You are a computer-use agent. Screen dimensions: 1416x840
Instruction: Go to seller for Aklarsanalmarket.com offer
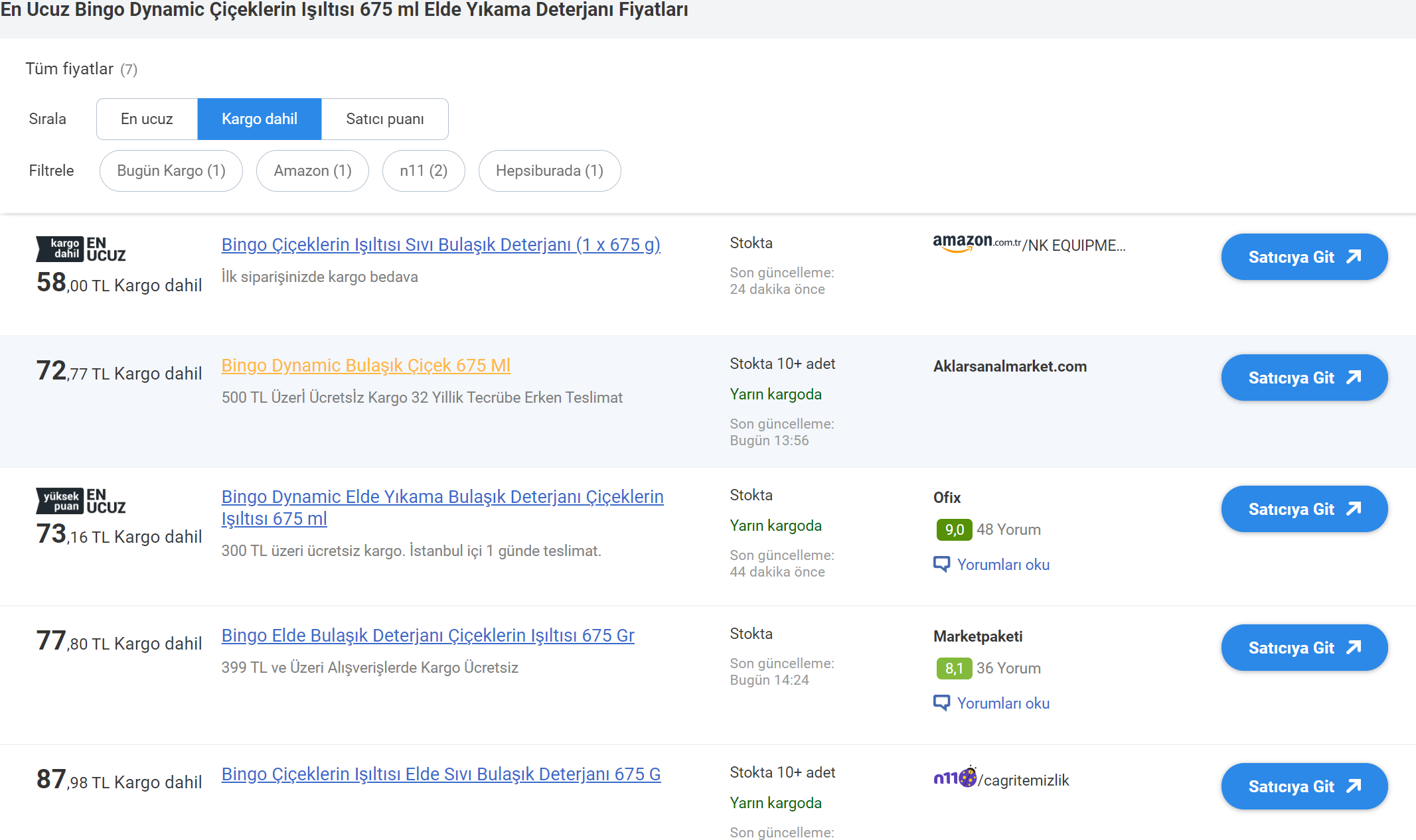point(1304,378)
